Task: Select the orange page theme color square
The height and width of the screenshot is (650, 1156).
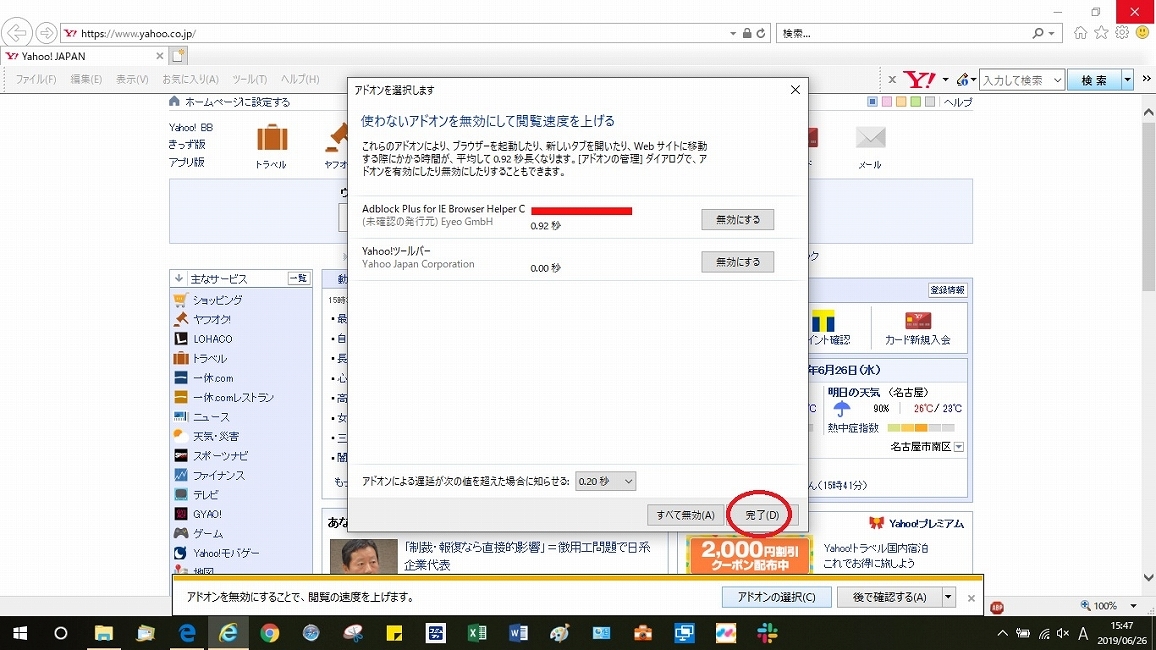Action: 901,102
